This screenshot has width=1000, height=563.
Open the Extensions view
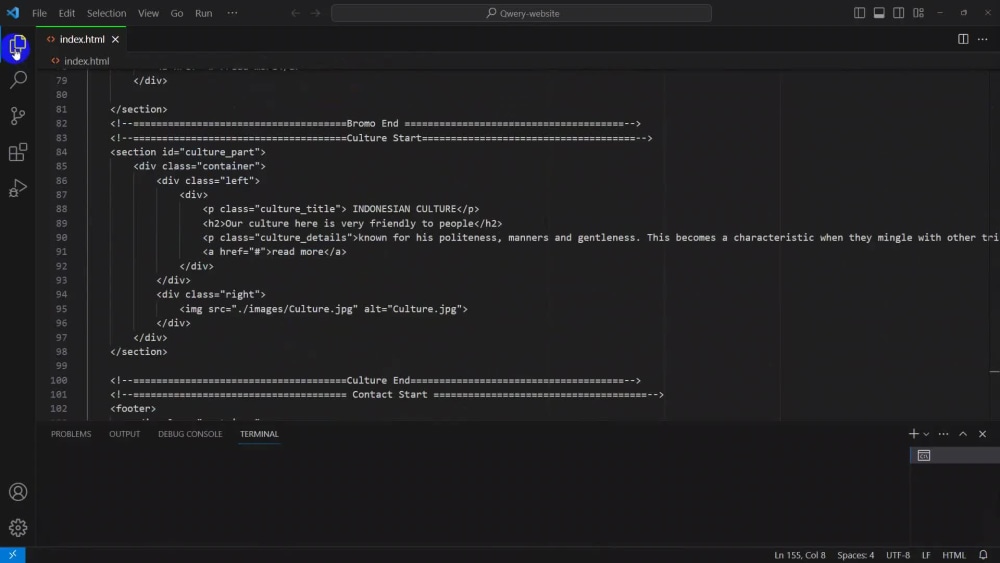pos(18,152)
